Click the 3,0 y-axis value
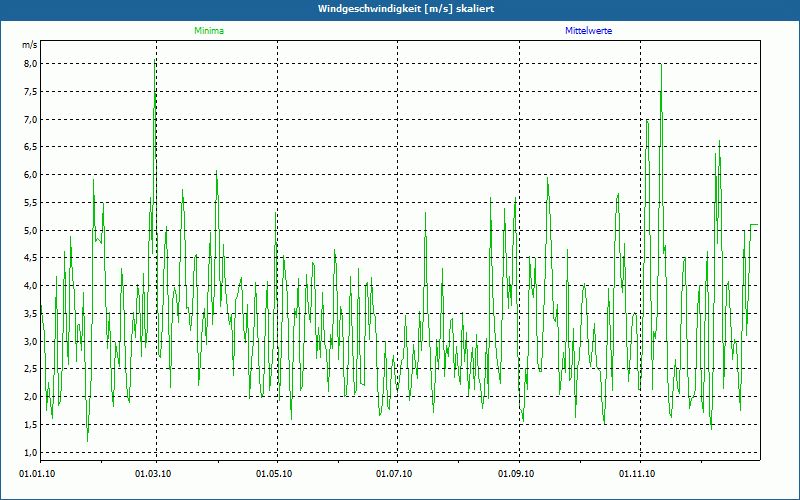 (31, 341)
